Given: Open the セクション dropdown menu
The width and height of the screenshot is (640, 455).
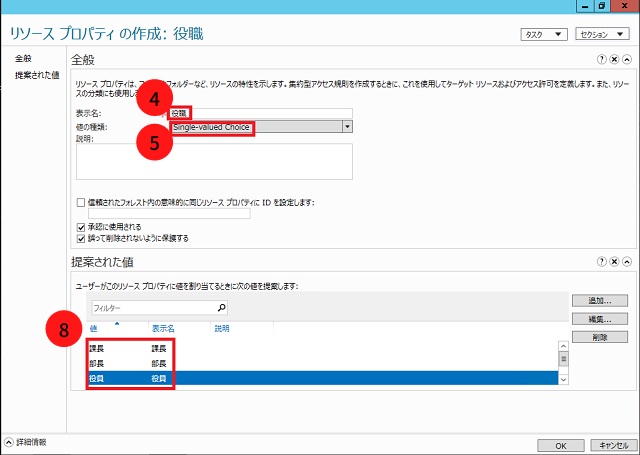Looking at the screenshot, I should (601, 34).
